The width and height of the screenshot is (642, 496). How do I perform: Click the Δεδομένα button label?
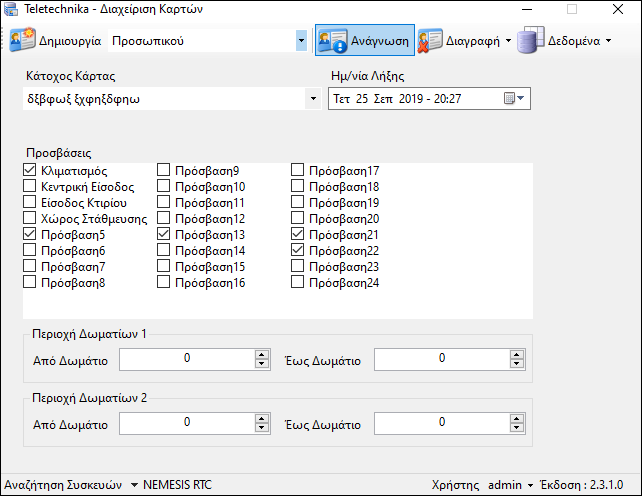point(574,41)
